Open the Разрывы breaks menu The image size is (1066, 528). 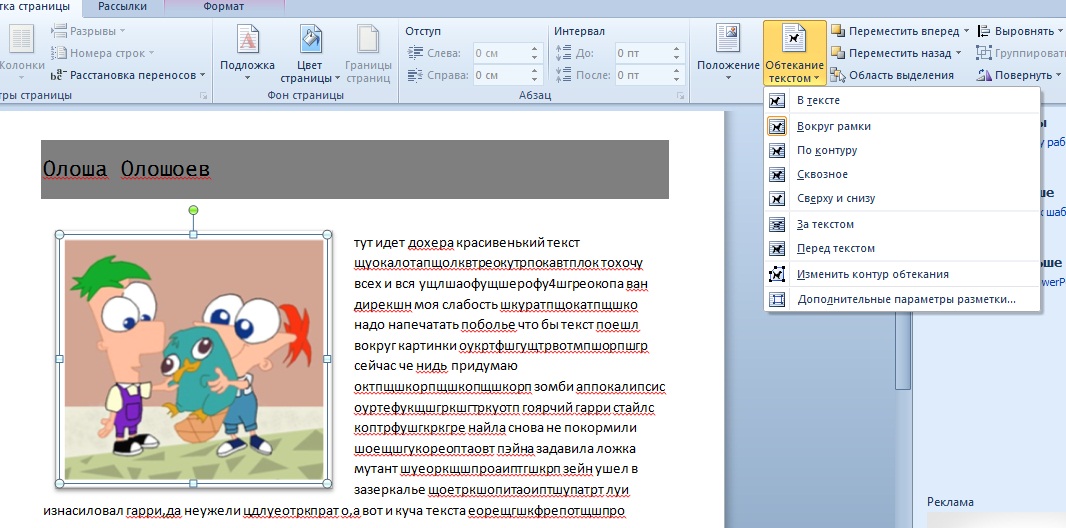[x=88, y=31]
